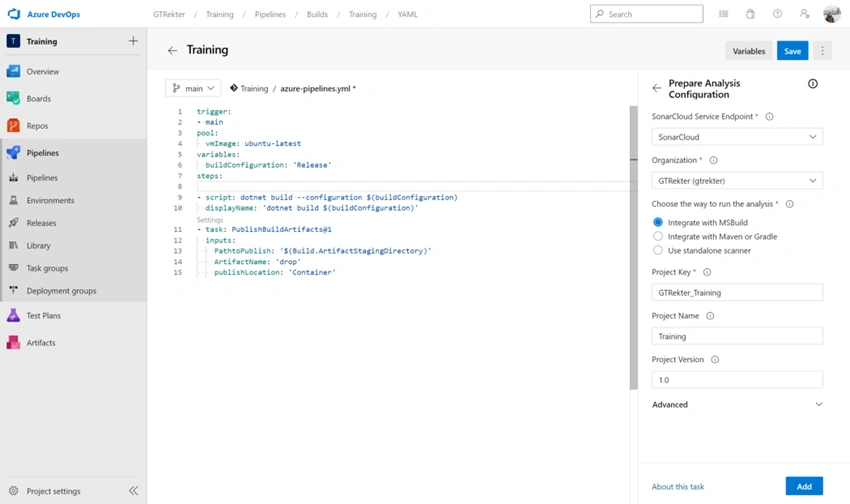Click the 'vmImage: ubuntu-latest' line
Screen dimensions: 850x504
click(x=253, y=144)
